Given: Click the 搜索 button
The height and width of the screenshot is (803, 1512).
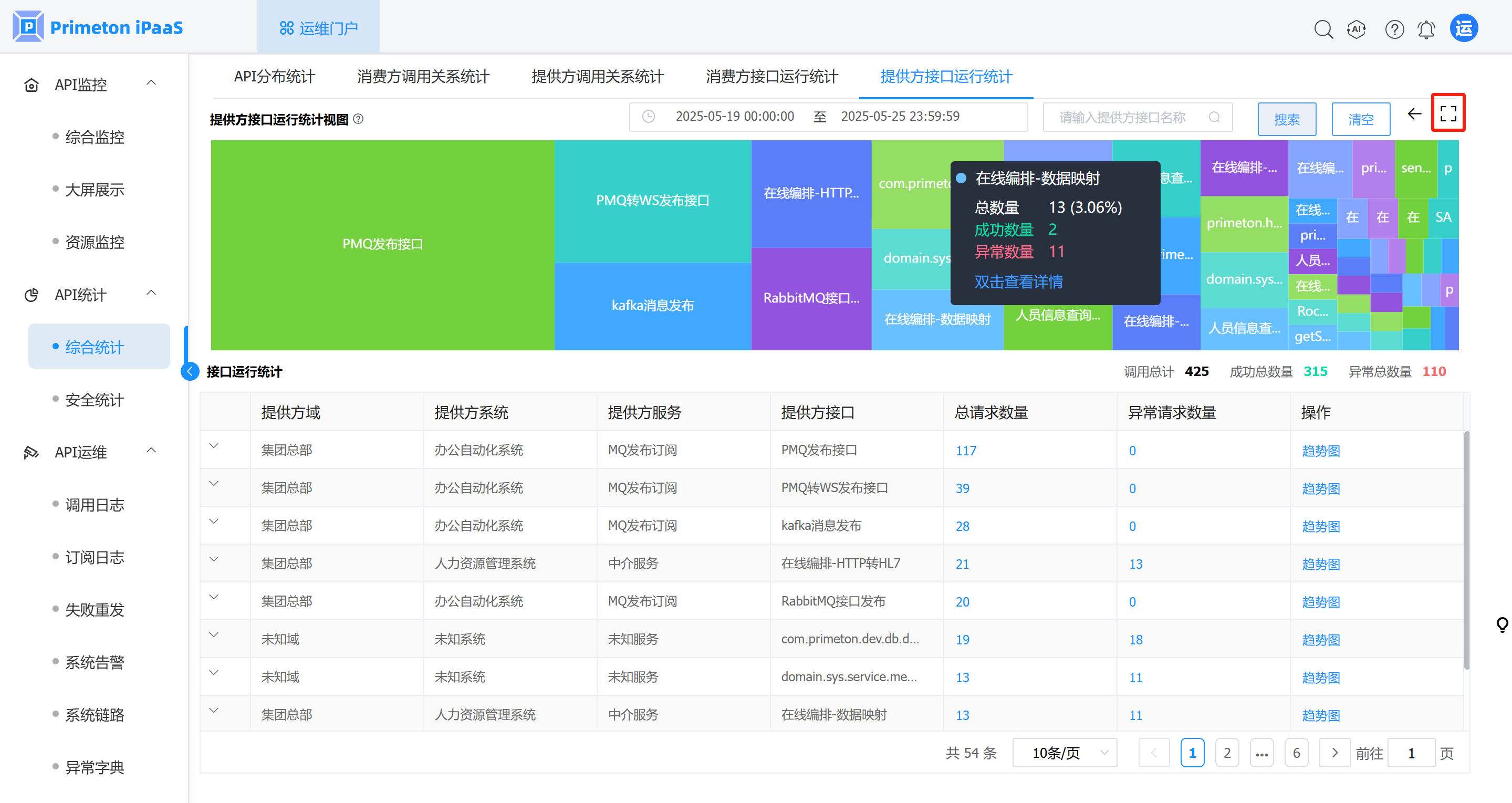Looking at the screenshot, I should click(1286, 119).
